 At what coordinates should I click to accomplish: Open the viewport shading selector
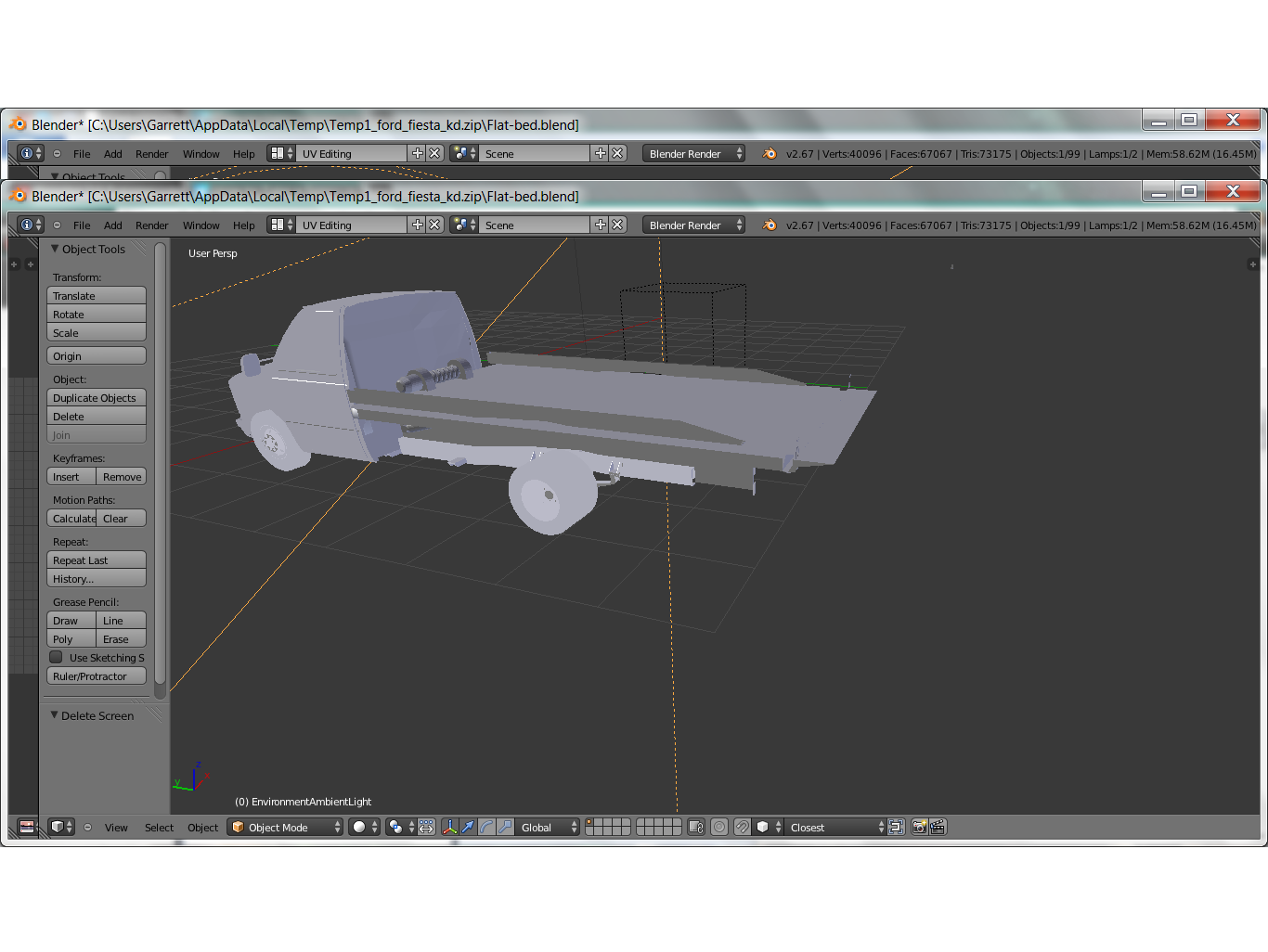[365, 827]
